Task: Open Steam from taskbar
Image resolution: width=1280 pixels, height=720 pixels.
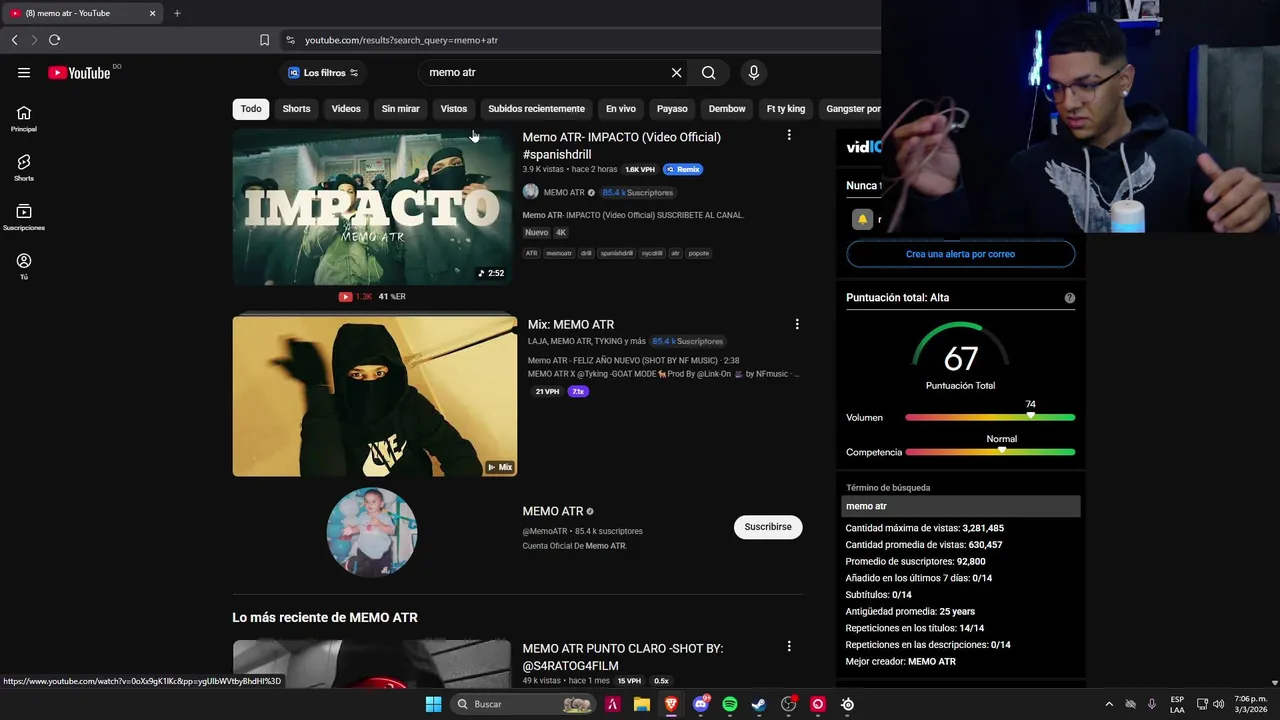Action: pos(759,704)
